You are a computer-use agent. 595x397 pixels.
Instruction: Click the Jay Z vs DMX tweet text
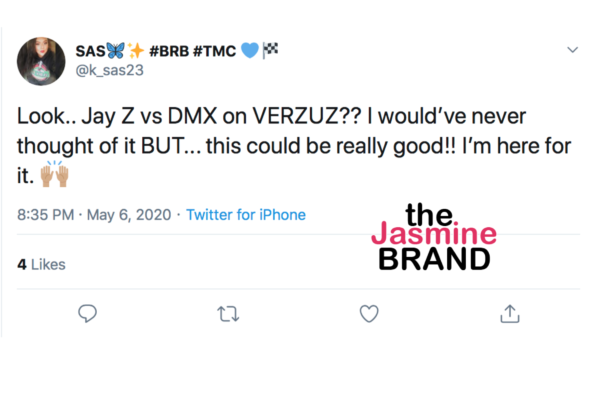tap(294, 146)
